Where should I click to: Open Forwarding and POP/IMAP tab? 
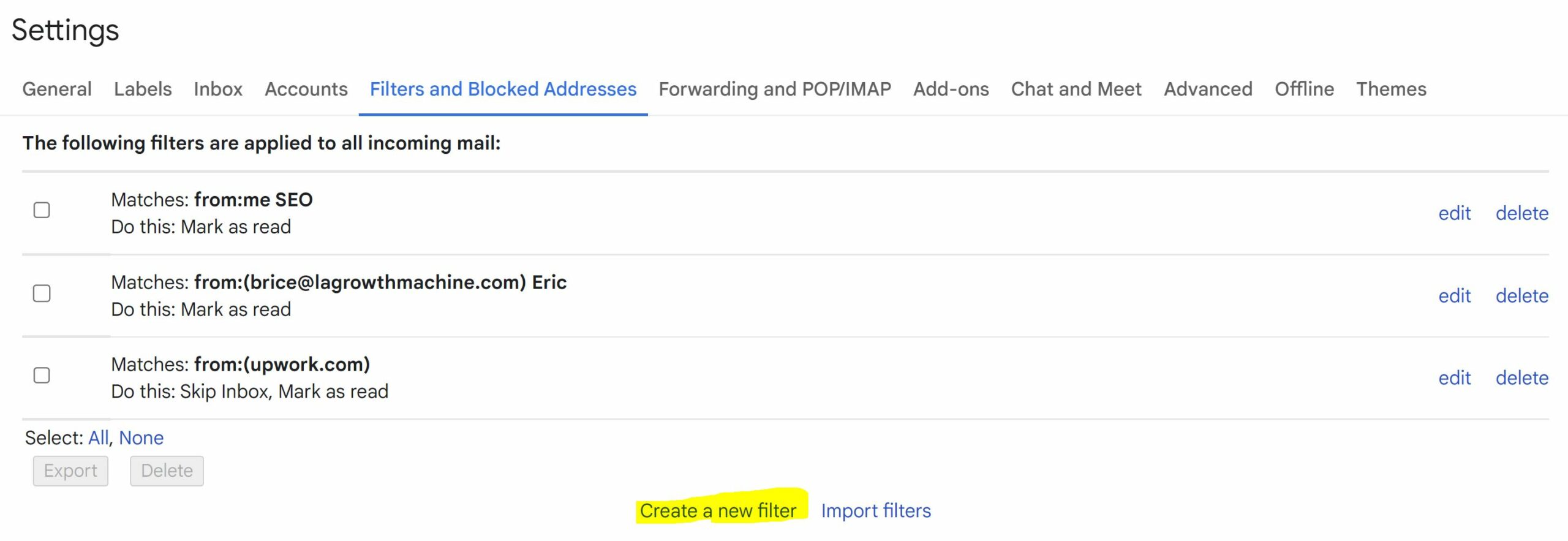(775, 89)
